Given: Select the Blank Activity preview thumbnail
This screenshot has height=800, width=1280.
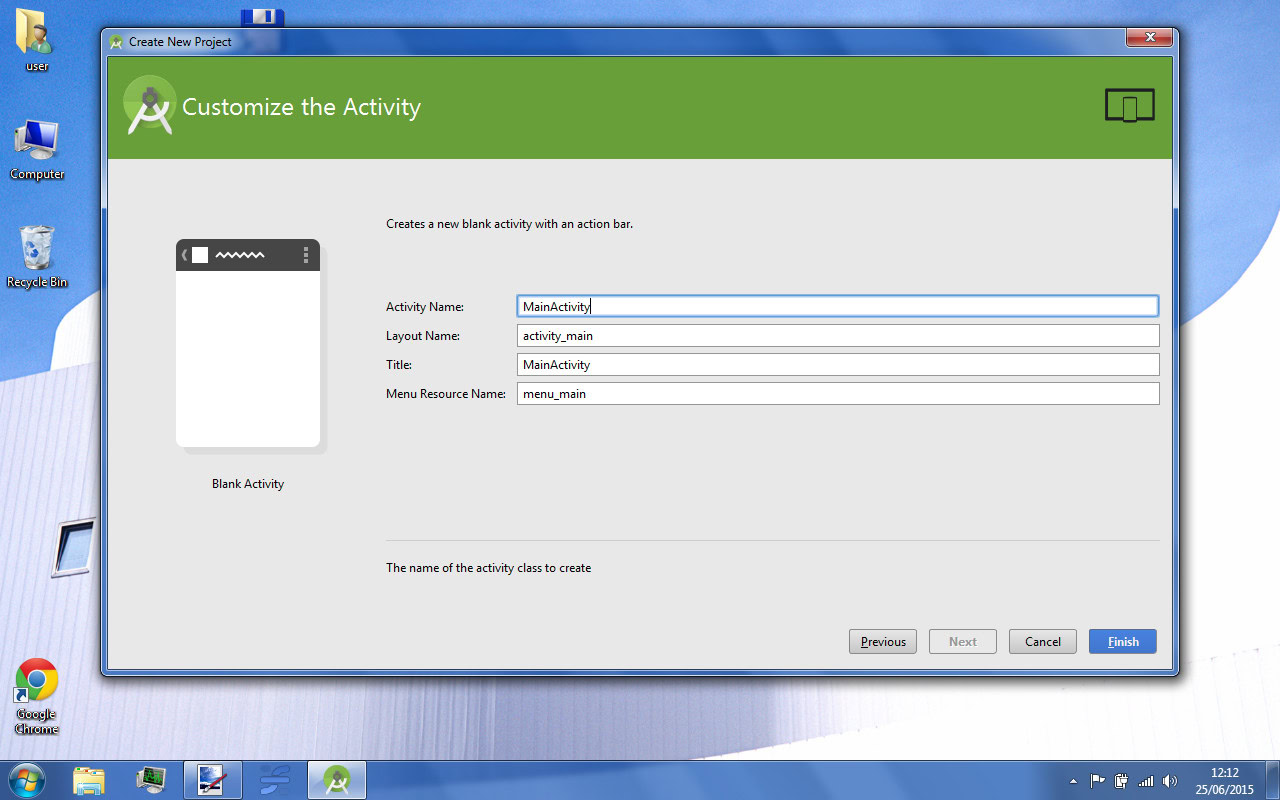Looking at the screenshot, I should pyautogui.click(x=247, y=343).
